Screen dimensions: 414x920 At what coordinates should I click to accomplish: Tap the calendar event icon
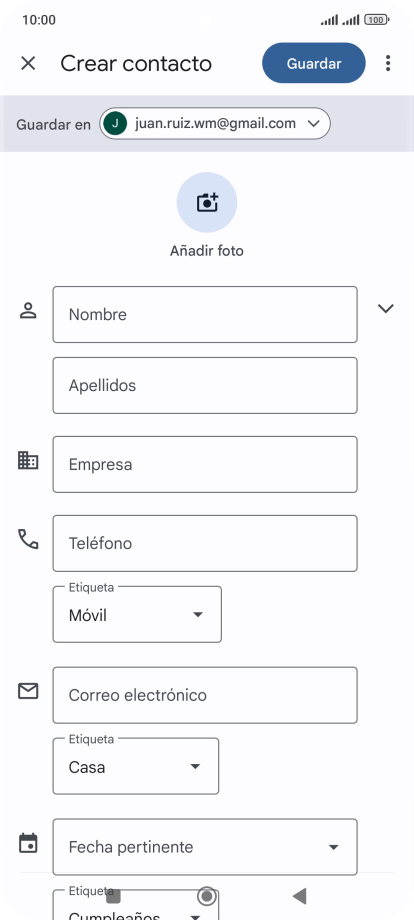pos(28,843)
